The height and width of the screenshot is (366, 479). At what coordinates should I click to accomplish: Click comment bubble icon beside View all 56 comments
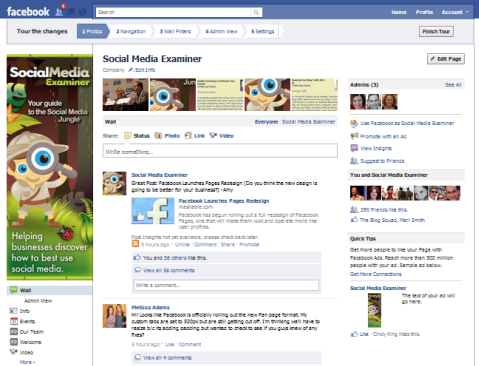coord(138,270)
